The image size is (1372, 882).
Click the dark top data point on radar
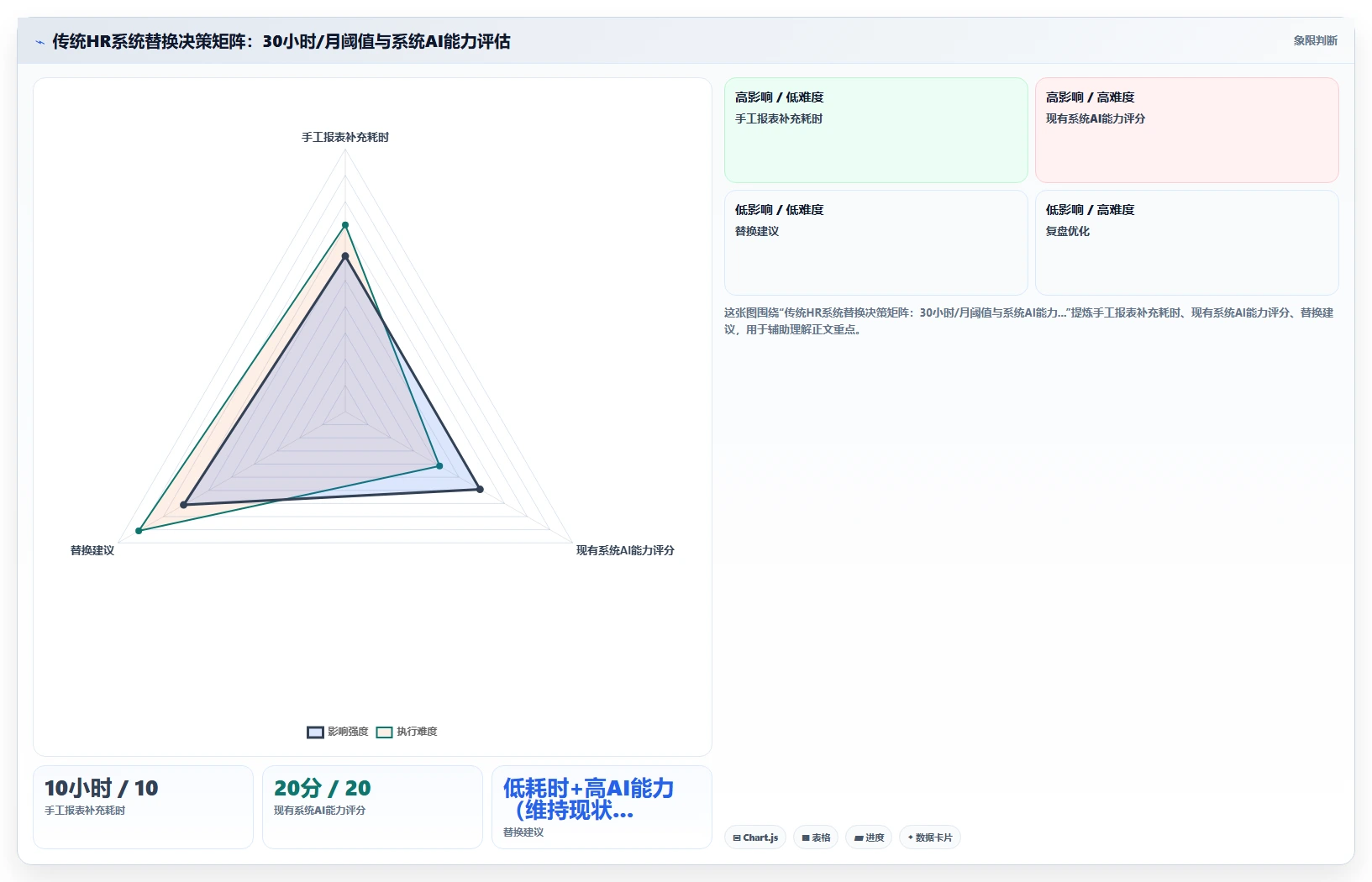(345, 256)
